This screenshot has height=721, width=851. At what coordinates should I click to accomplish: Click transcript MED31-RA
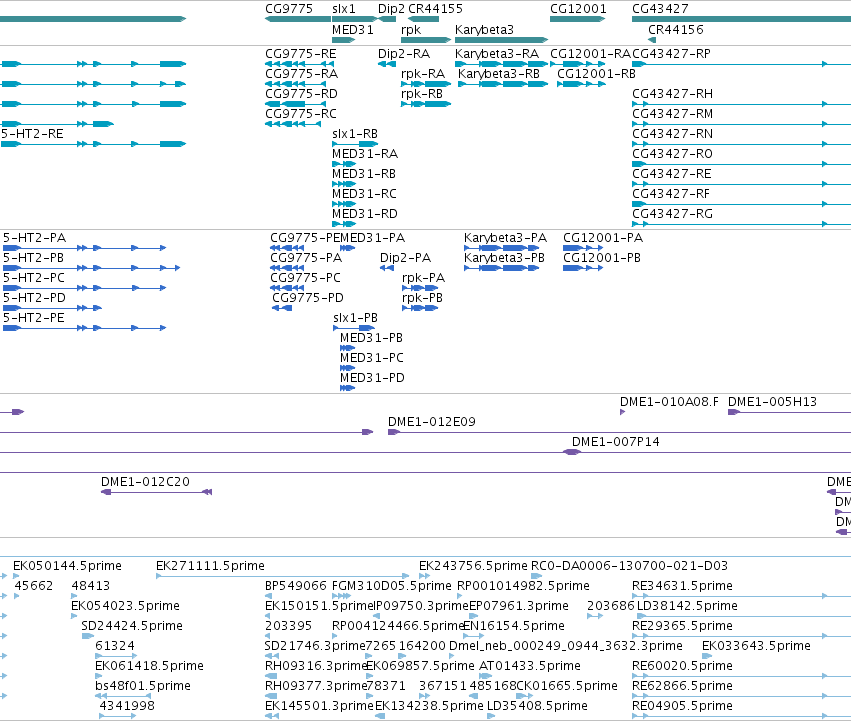[365, 154]
